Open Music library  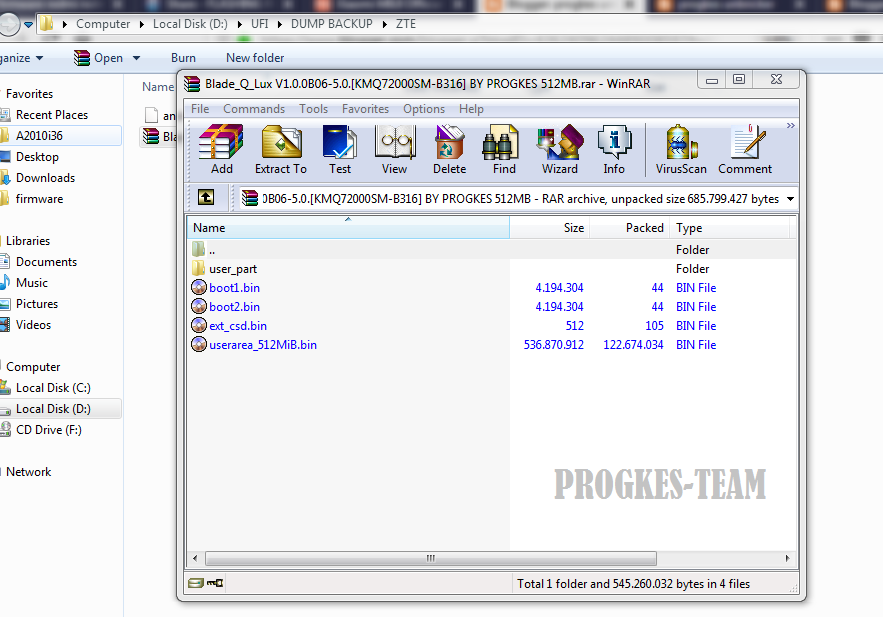[32, 282]
